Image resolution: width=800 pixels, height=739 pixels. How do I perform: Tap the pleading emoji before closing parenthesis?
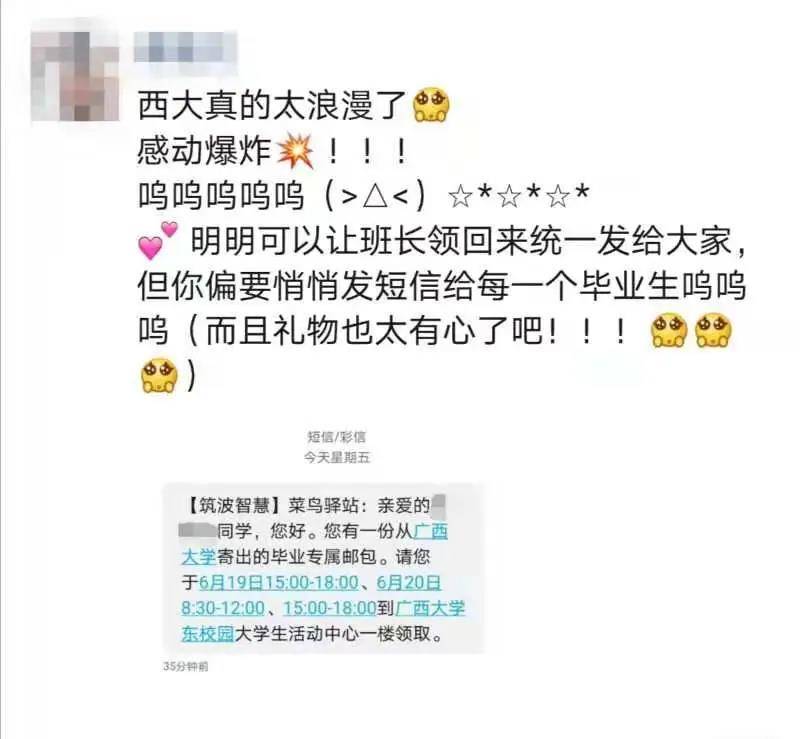coord(159,376)
